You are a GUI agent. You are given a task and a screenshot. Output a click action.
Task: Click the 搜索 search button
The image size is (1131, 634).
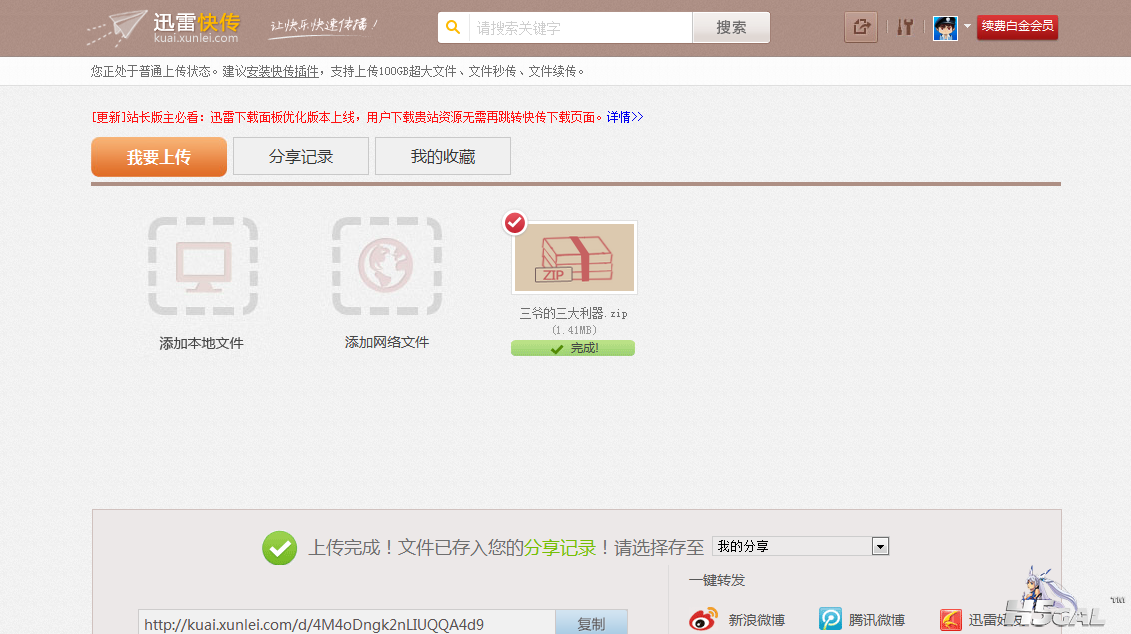tap(731, 28)
